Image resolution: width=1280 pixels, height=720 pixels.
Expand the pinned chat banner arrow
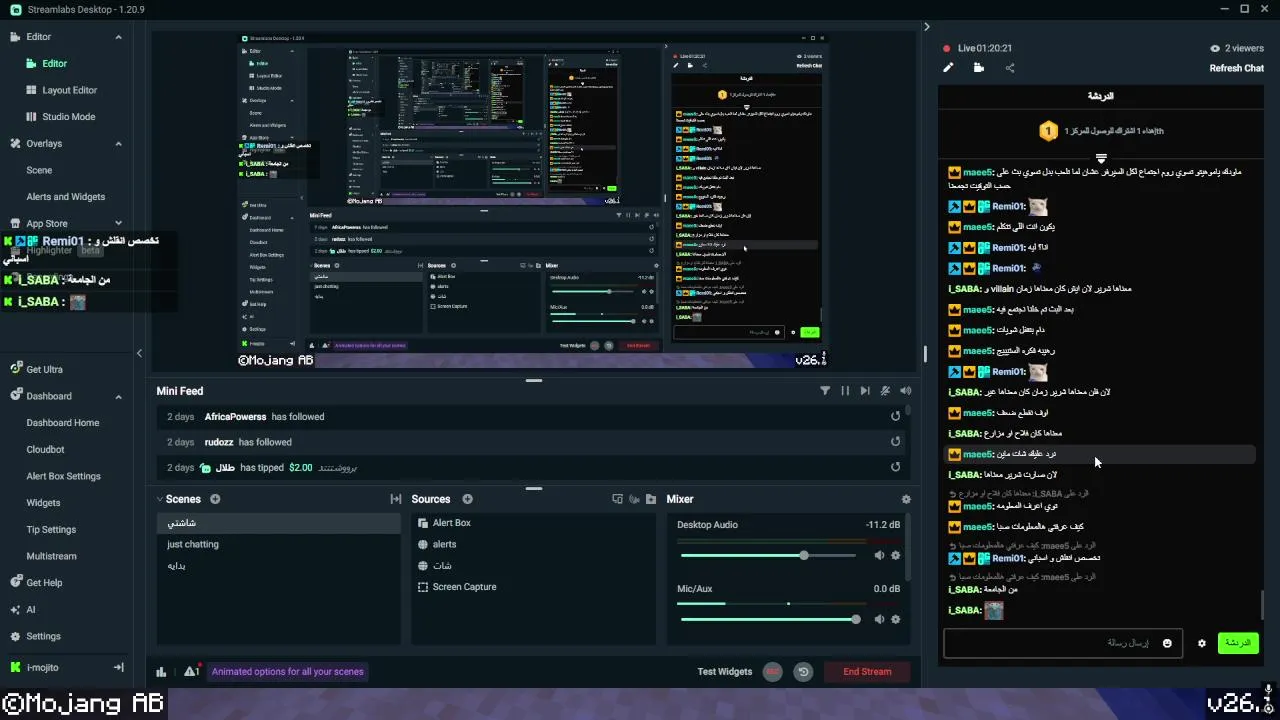coord(1101,159)
